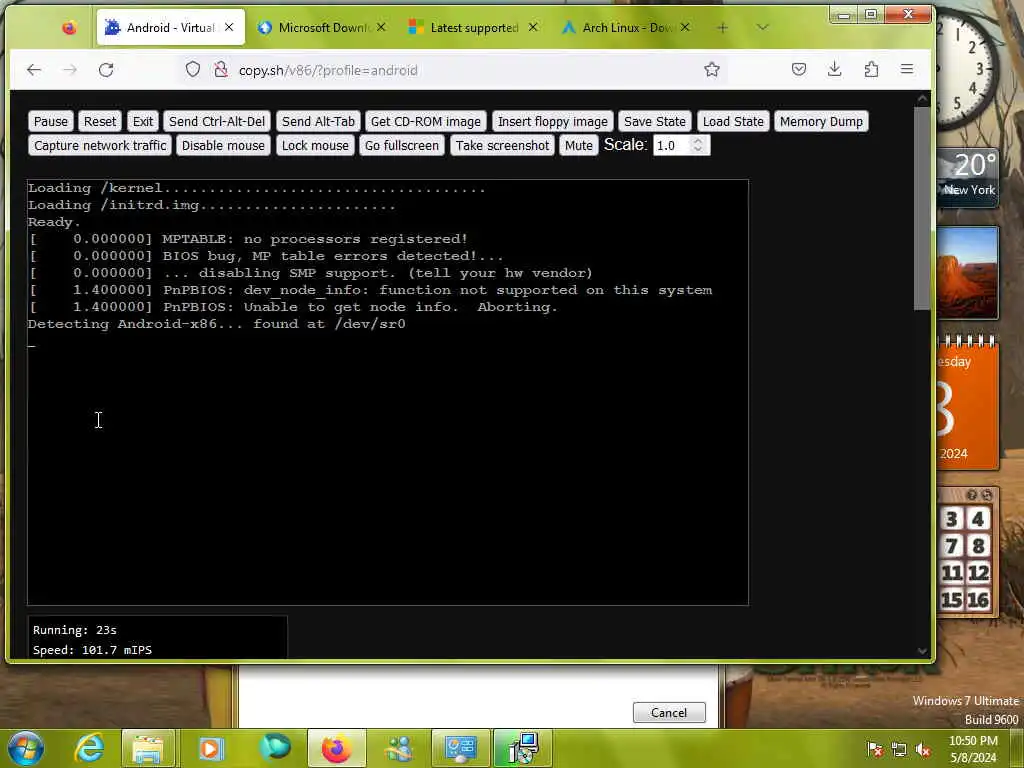Click the Save State button
Viewport: 1024px width, 768px height.
(x=654, y=121)
